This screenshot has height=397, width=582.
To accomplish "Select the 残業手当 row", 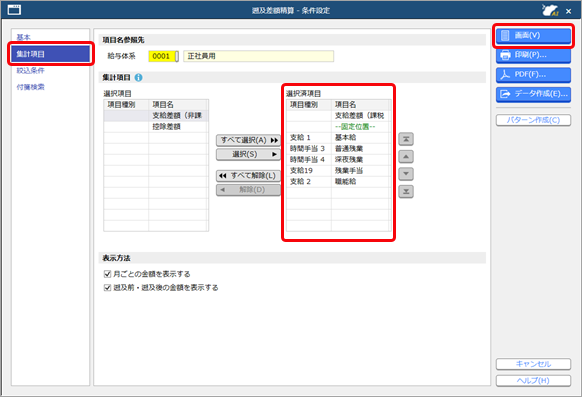I will 338,171.
